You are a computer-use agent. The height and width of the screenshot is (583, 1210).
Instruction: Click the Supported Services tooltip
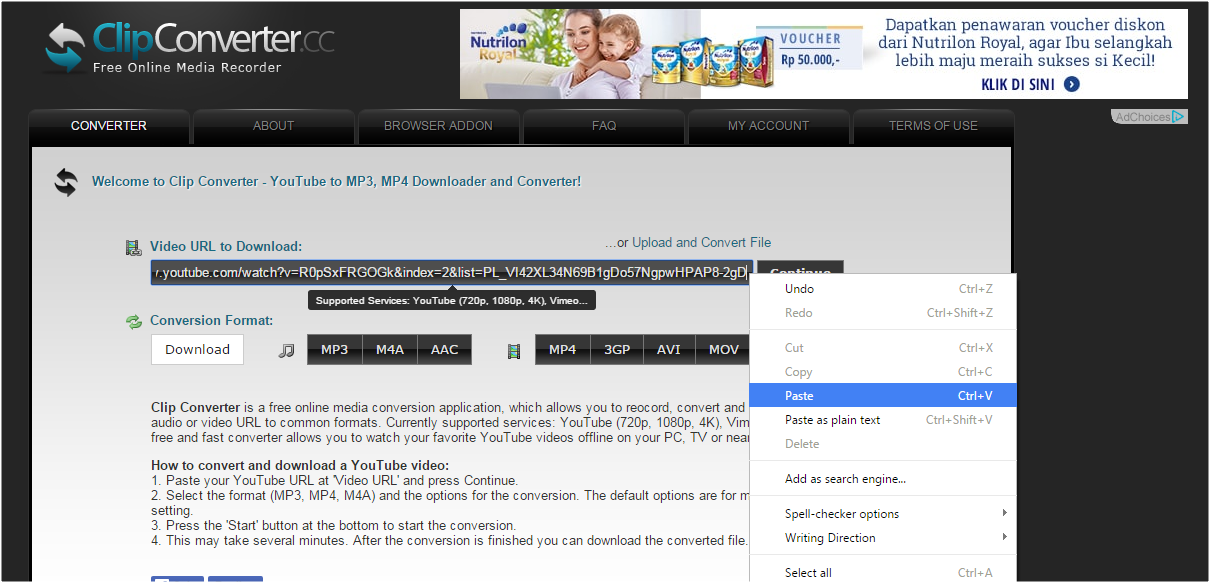pos(451,300)
